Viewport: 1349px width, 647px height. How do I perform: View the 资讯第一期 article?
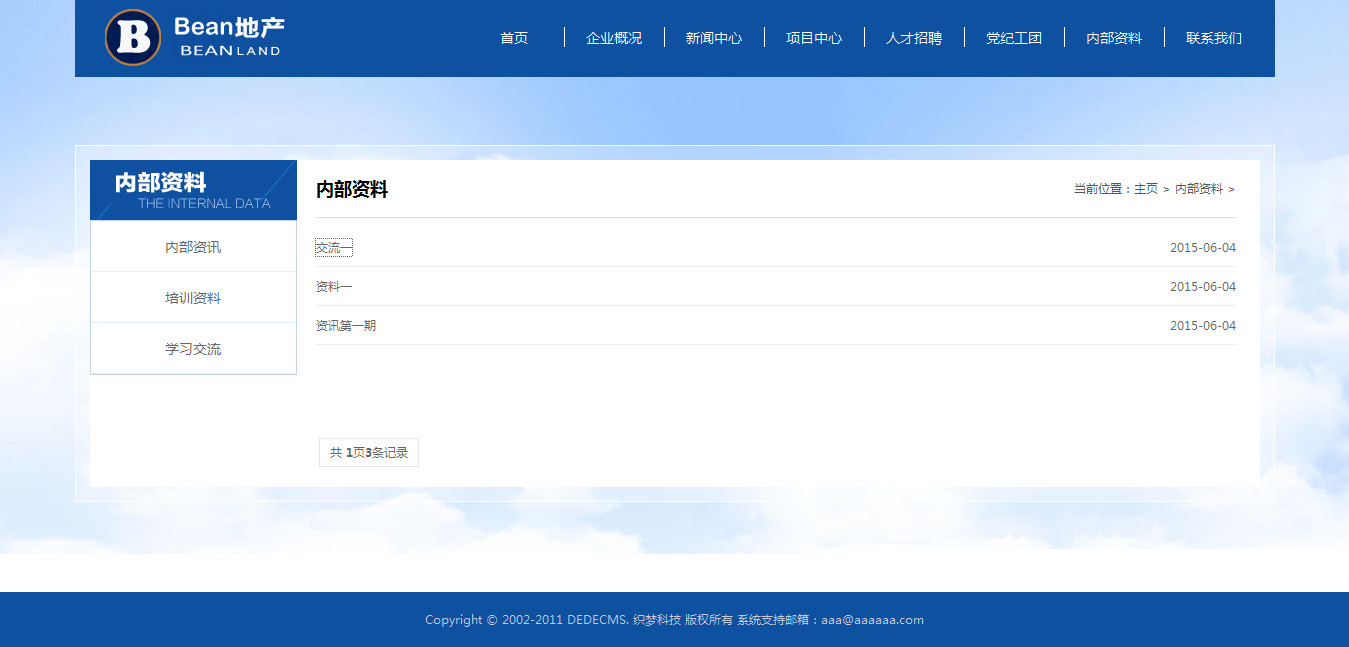pos(346,326)
